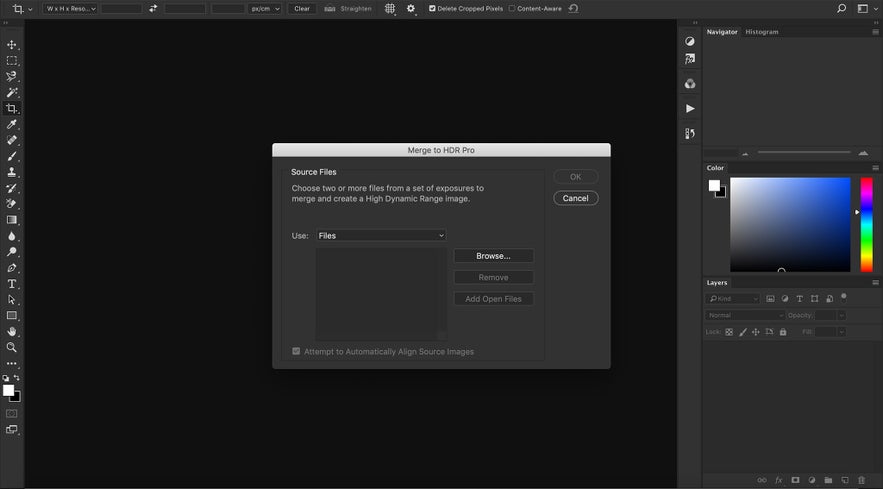This screenshot has height=489, width=883.
Task: Toggle Attempt to Automatically Align Source Images
Action: tap(296, 351)
